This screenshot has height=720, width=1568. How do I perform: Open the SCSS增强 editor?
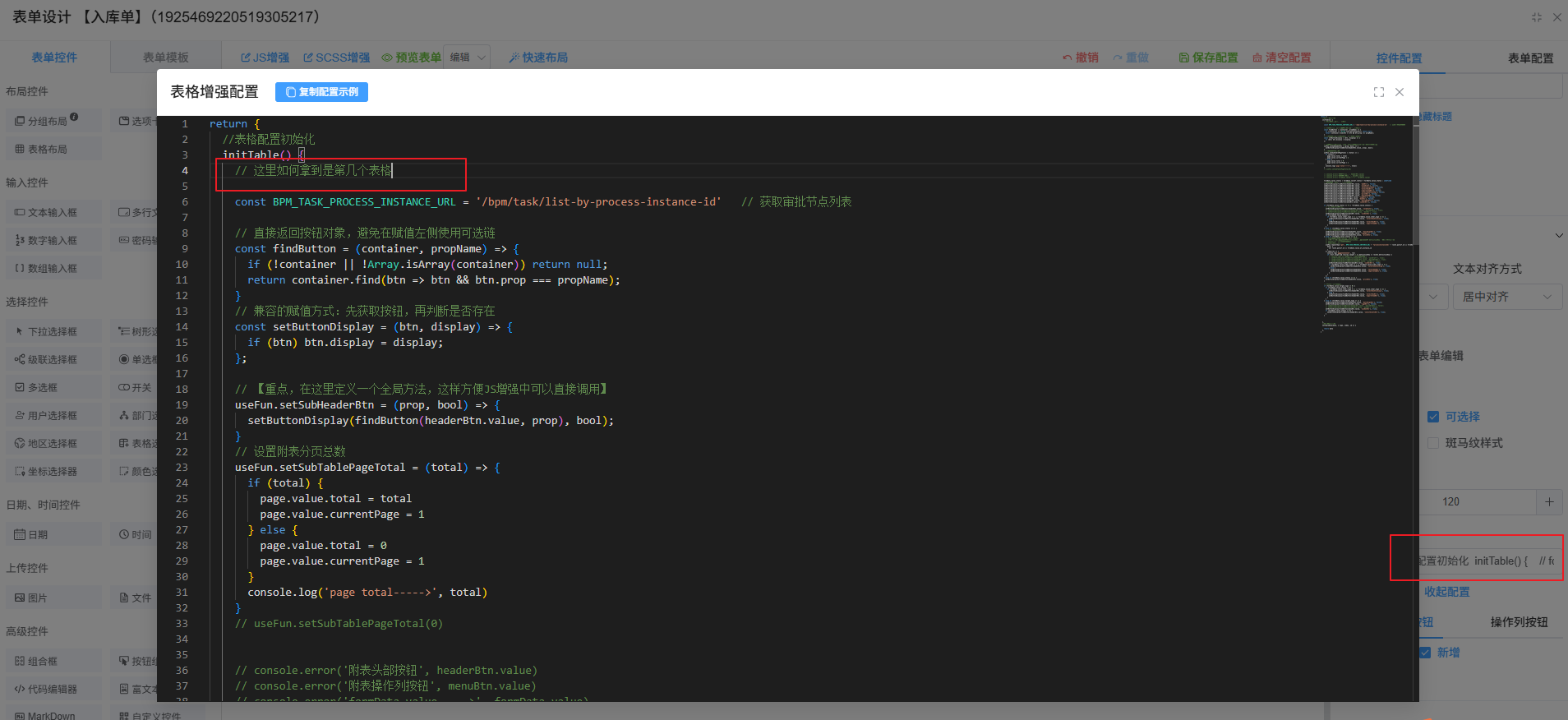(x=336, y=58)
